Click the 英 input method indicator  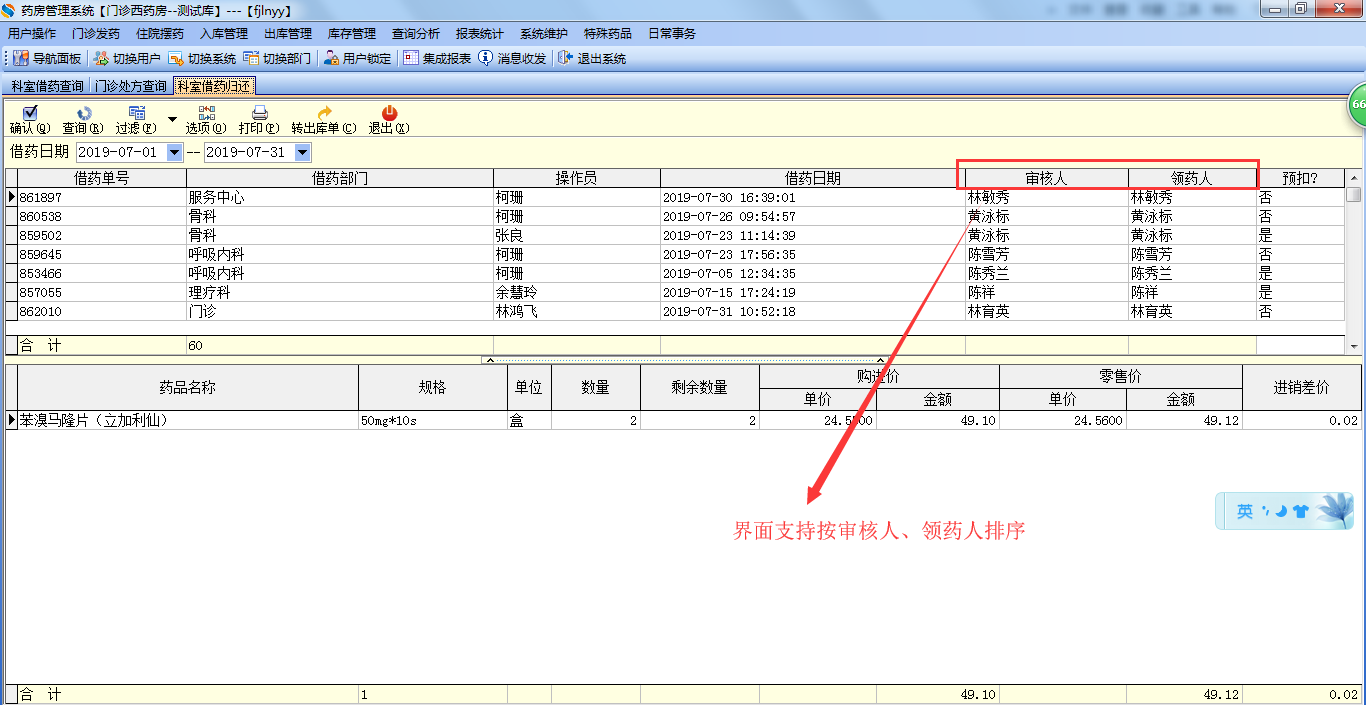(x=1245, y=511)
